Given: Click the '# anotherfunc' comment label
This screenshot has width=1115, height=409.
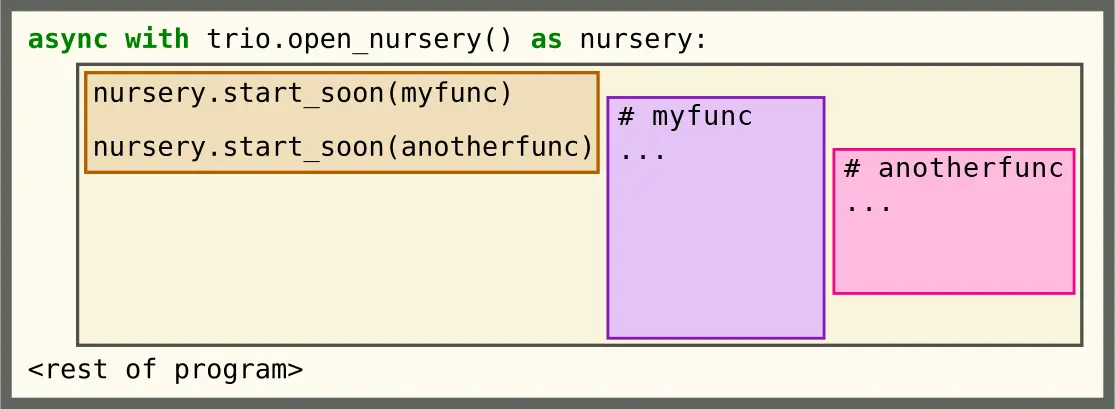Looking at the screenshot, I should (x=954, y=169).
